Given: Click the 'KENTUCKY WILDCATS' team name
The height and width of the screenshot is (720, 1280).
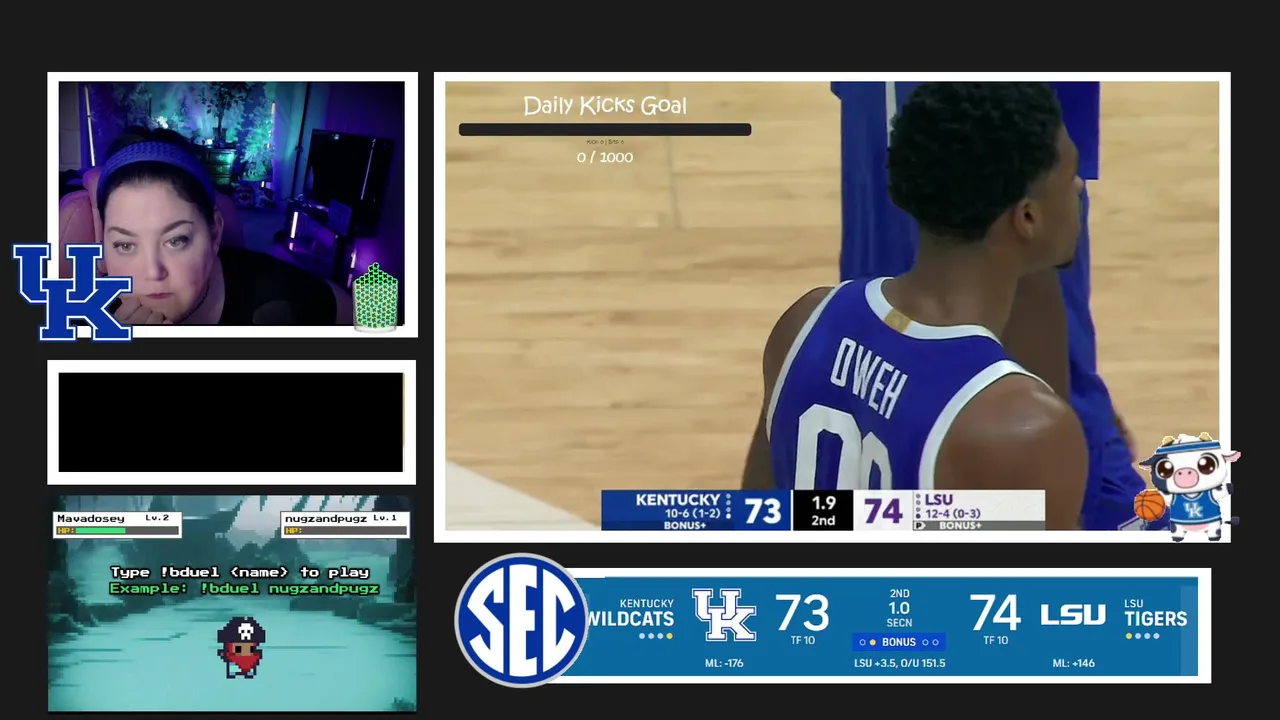Looking at the screenshot, I should [630, 613].
